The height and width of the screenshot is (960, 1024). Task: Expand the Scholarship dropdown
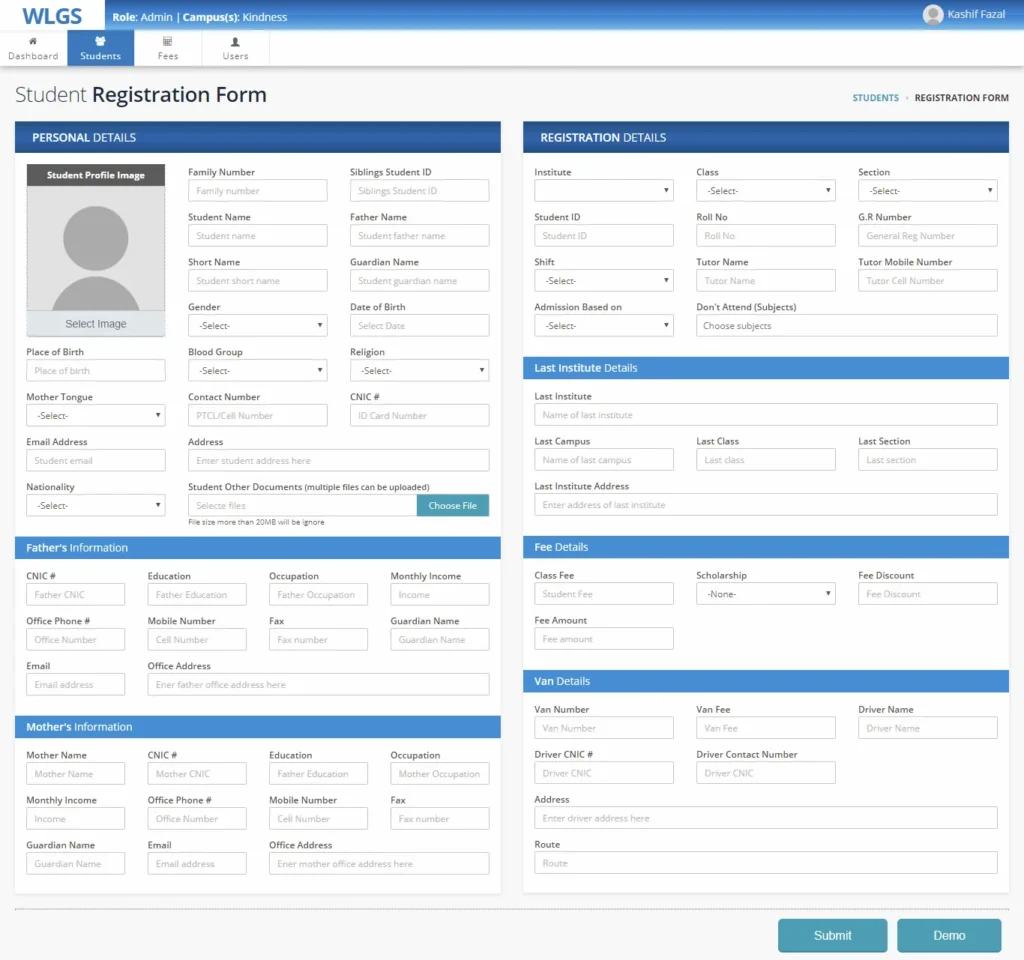(765, 594)
